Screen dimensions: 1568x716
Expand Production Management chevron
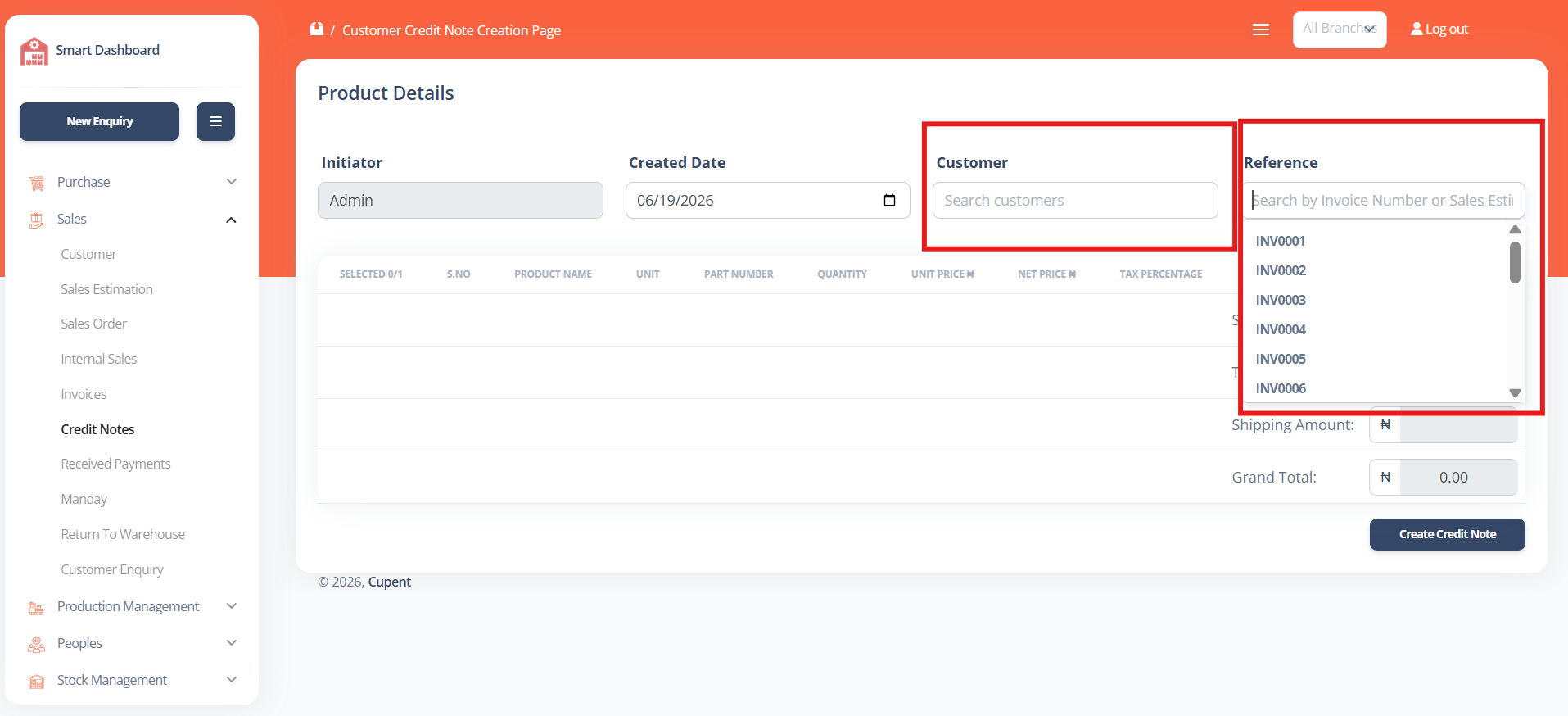click(x=232, y=606)
